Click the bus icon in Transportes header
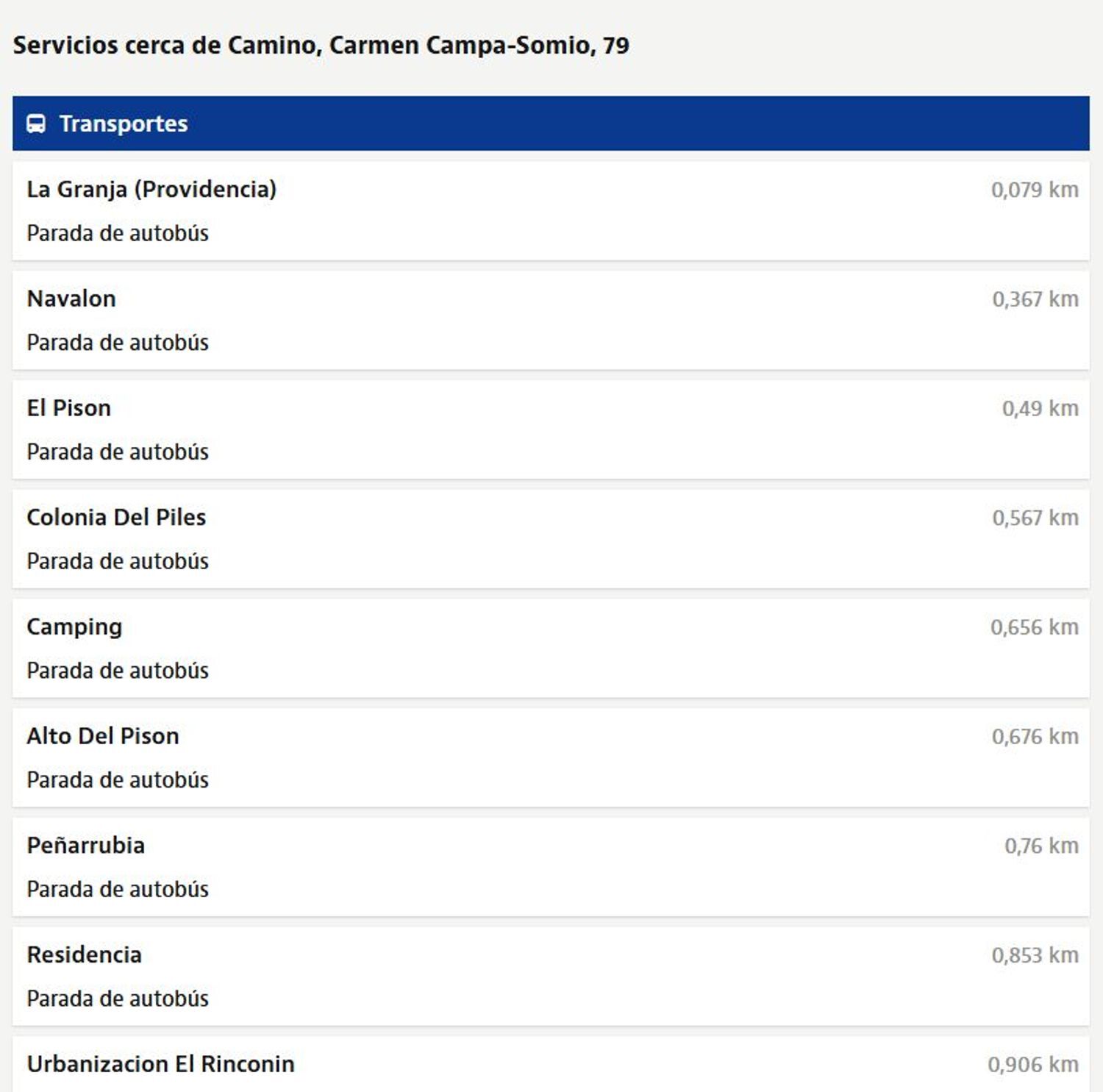 [x=36, y=124]
